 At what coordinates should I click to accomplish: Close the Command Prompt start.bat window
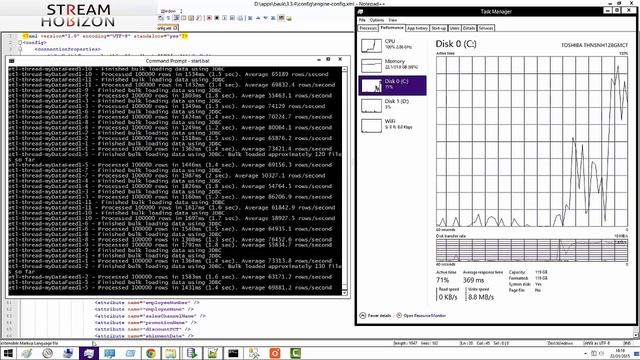[x=340, y=60]
